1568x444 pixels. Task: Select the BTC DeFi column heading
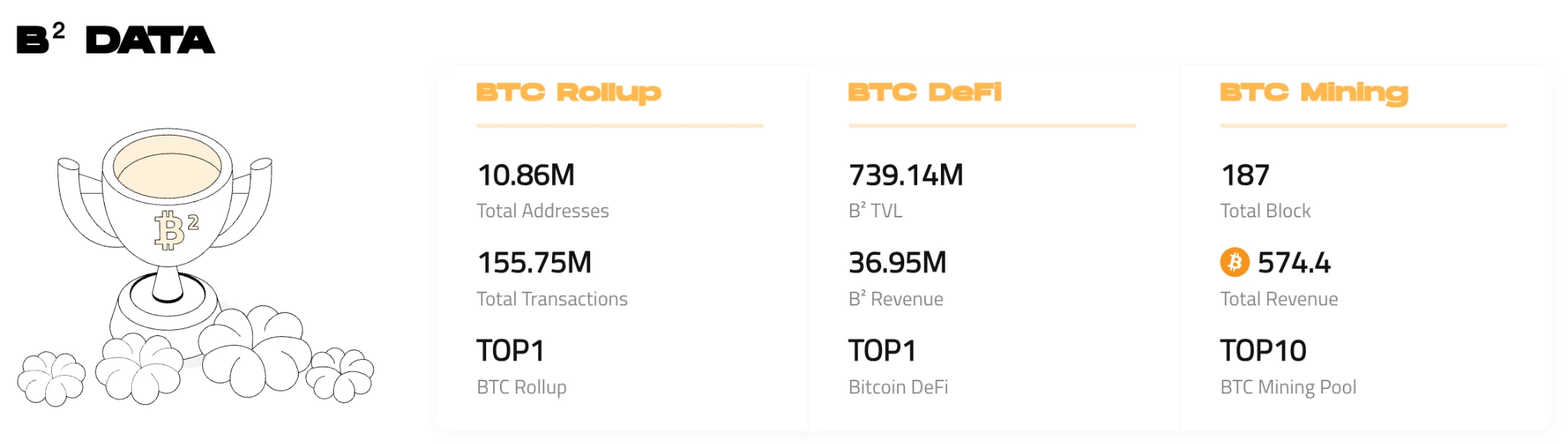coord(924,93)
